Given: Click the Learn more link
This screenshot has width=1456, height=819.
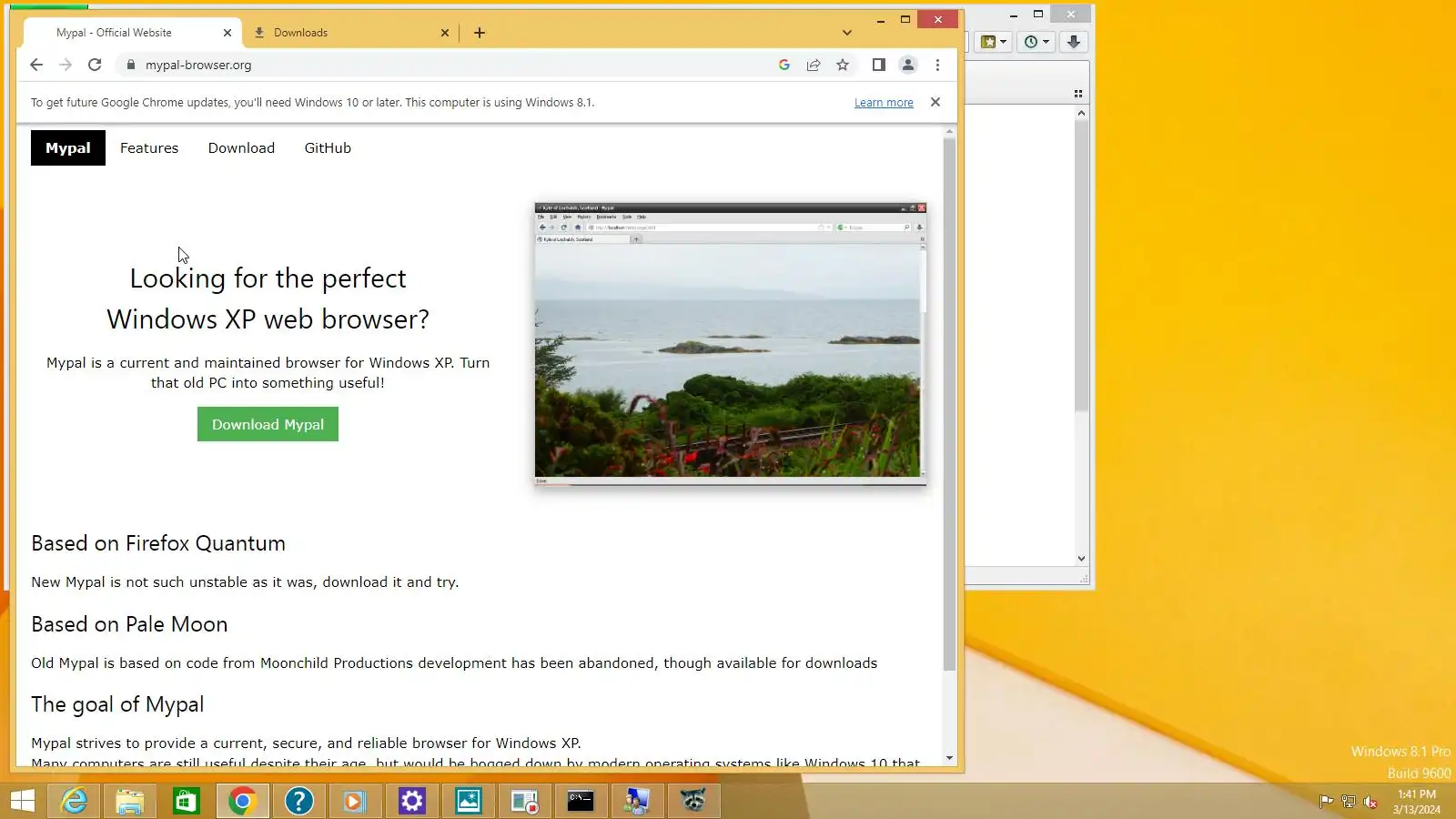Looking at the screenshot, I should pos(884,103).
